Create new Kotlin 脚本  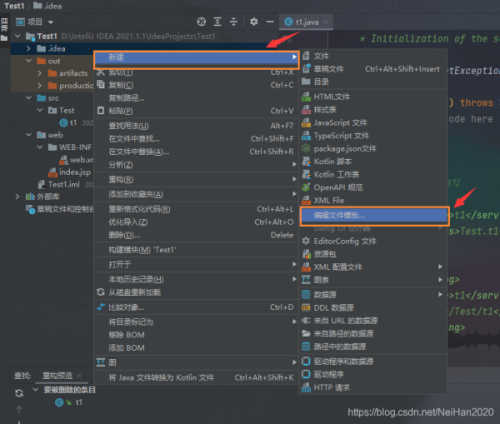coord(373,162)
